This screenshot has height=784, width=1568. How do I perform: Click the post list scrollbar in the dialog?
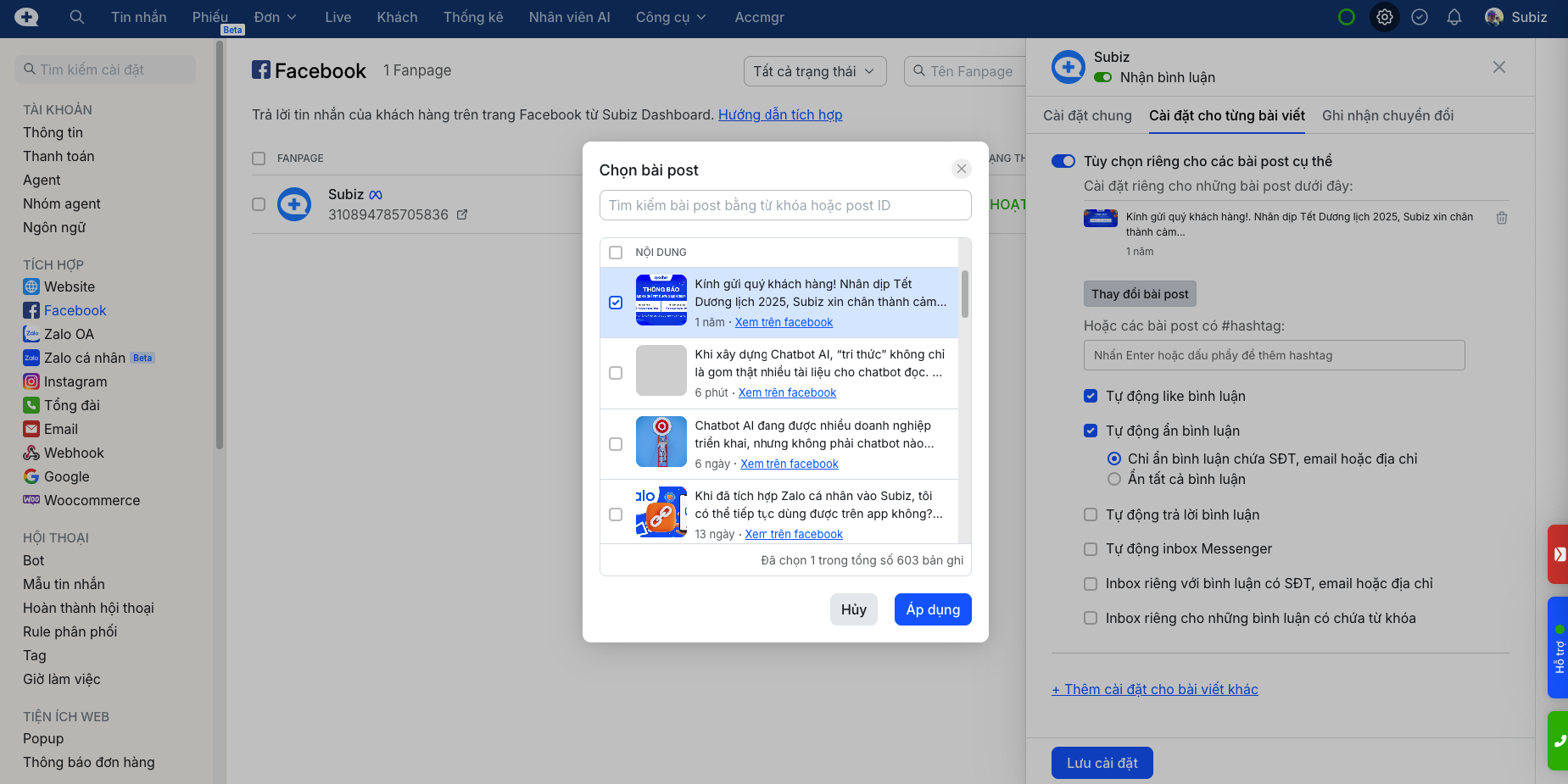(x=964, y=293)
